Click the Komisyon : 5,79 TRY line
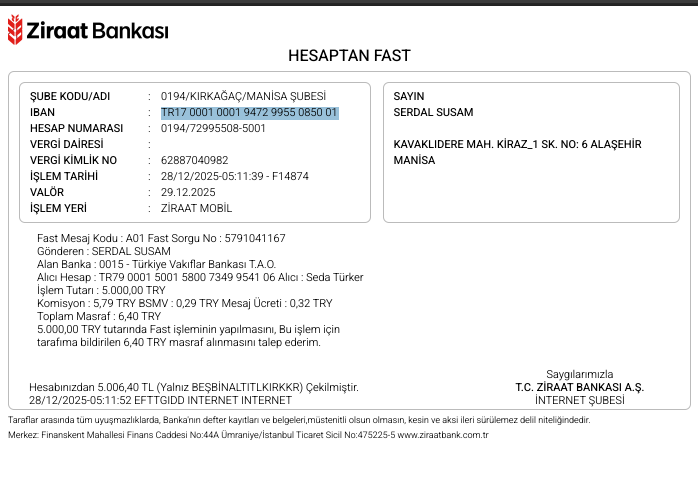This screenshot has width=698, height=495. (185, 304)
